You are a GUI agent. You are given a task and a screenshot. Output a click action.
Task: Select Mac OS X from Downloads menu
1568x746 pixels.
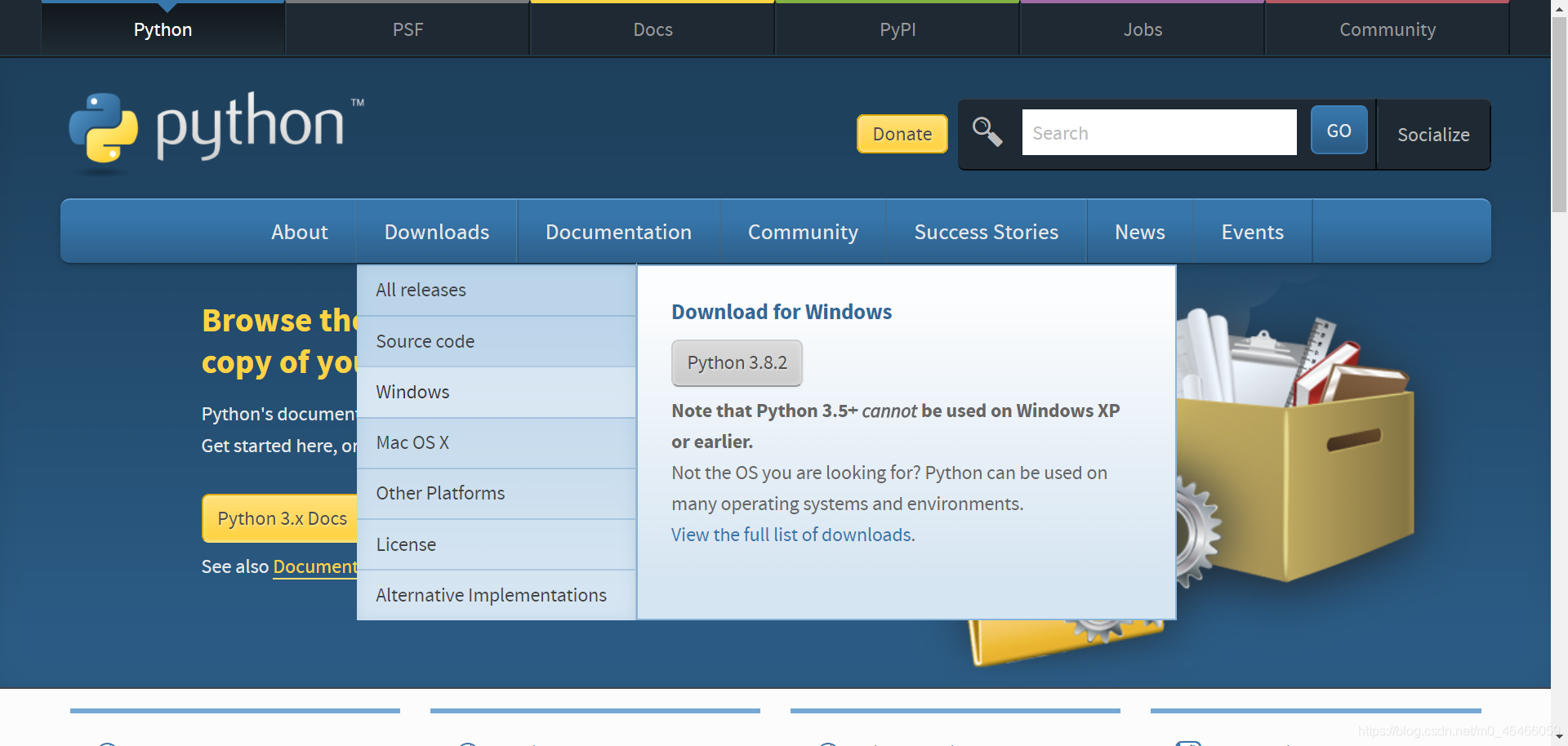(497, 442)
